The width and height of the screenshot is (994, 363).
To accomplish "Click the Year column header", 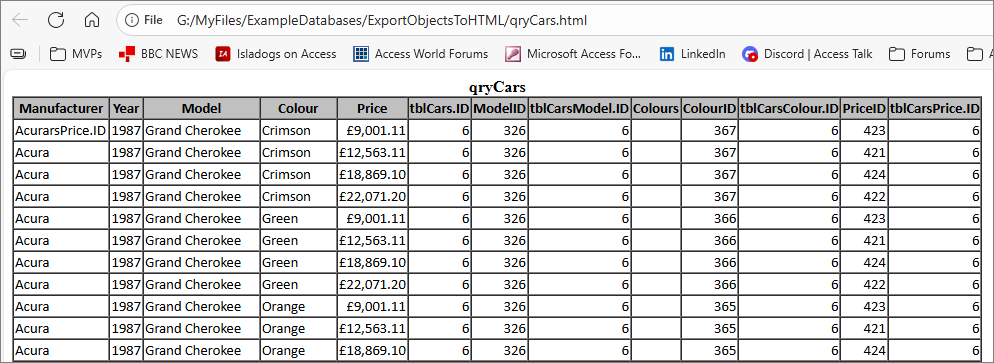I will point(126,108).
